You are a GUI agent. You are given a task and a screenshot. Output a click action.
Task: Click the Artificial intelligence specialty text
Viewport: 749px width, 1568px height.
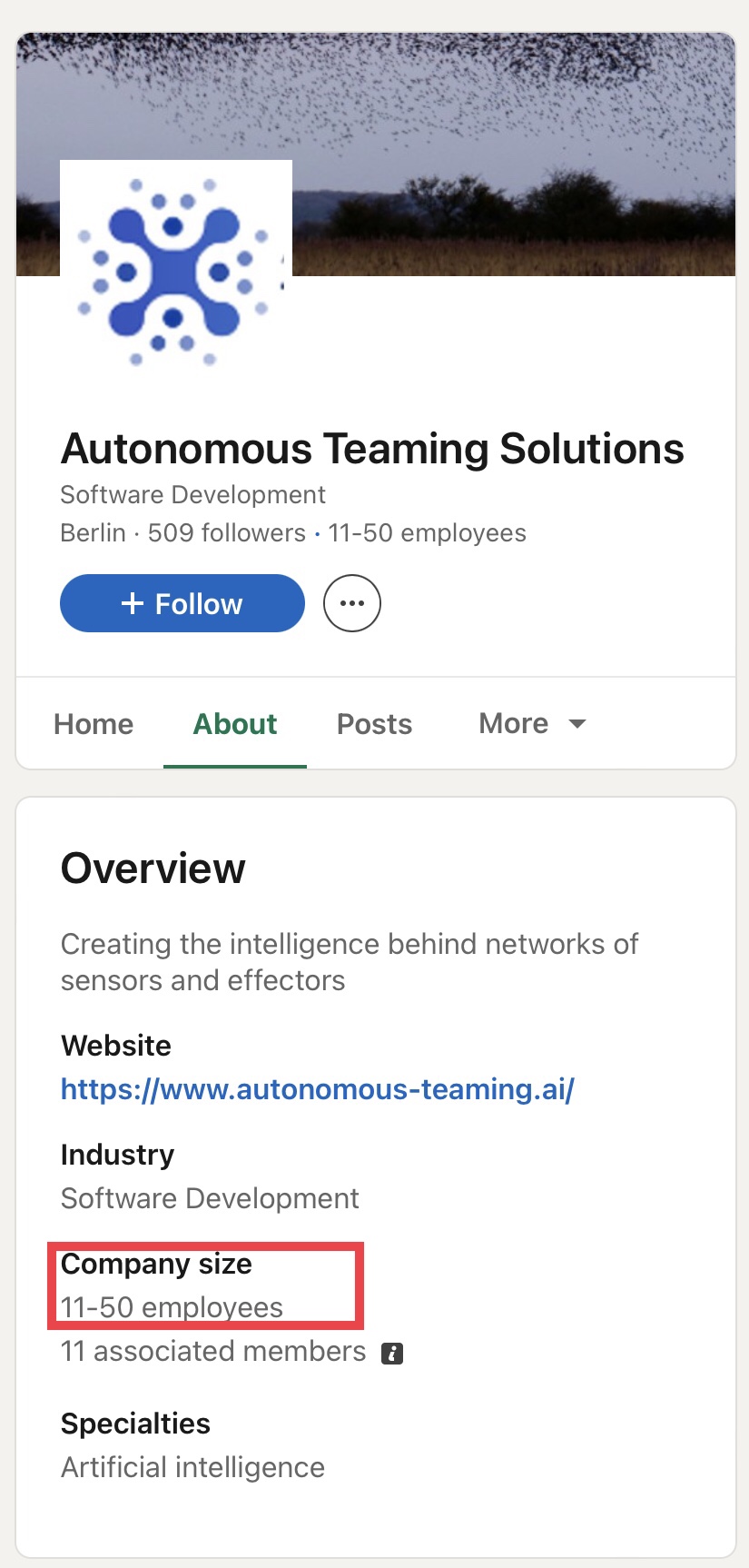192,1467
